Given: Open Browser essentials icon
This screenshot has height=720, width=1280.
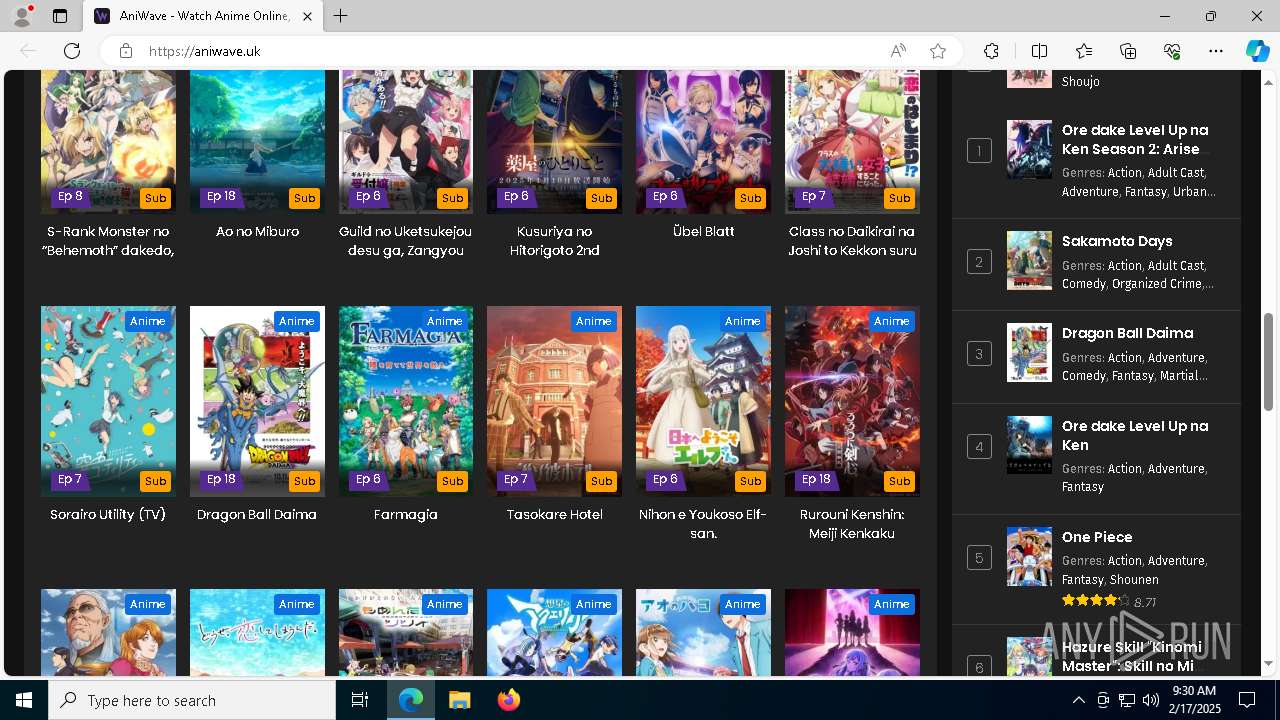Looking at the screenshot, I should [1172, 51].
